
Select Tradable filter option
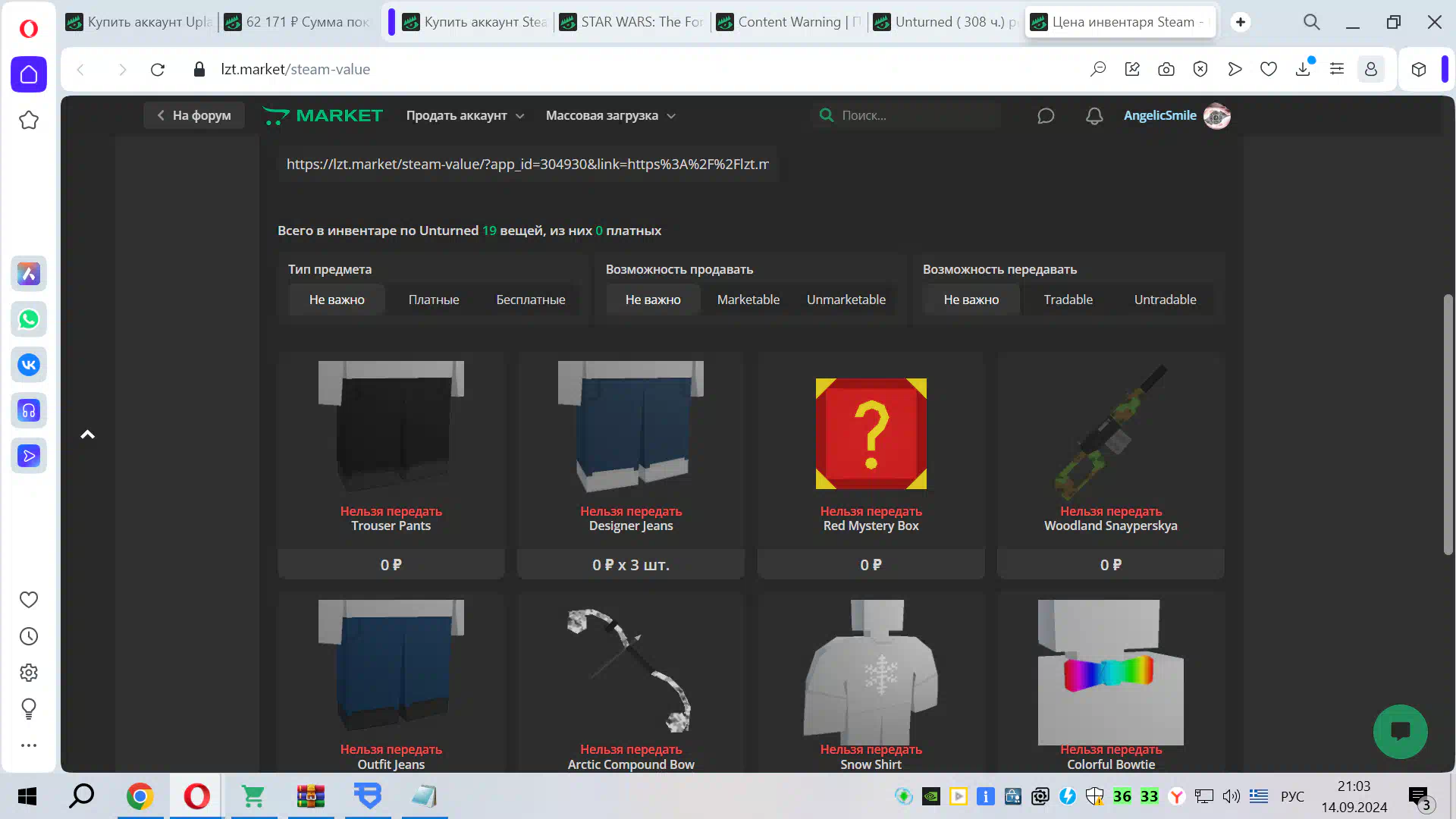tap(1068, 300)
